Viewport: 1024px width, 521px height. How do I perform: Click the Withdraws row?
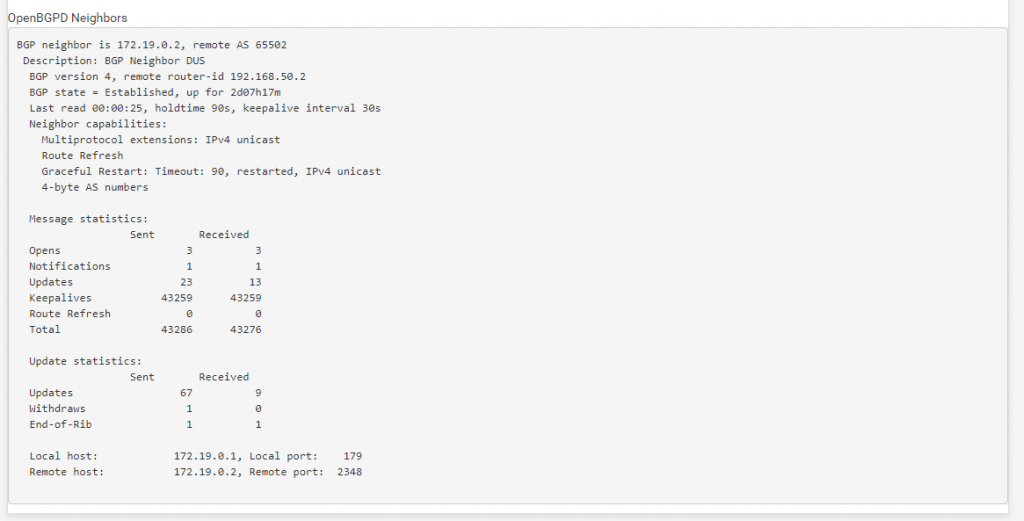[x=145, y=409]
